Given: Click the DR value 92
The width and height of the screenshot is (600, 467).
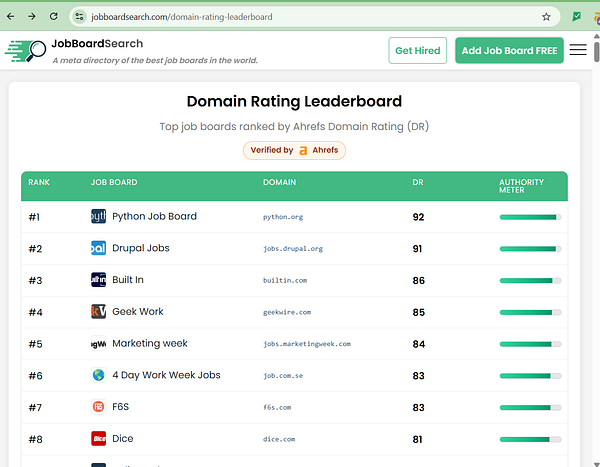Looking at the screenshot, I should 418,217.
